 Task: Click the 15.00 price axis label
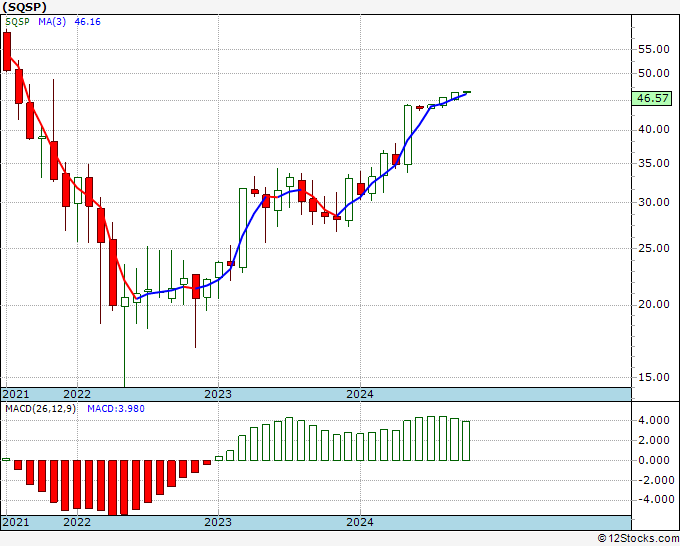pyautogui.click(x=654, y=377)
